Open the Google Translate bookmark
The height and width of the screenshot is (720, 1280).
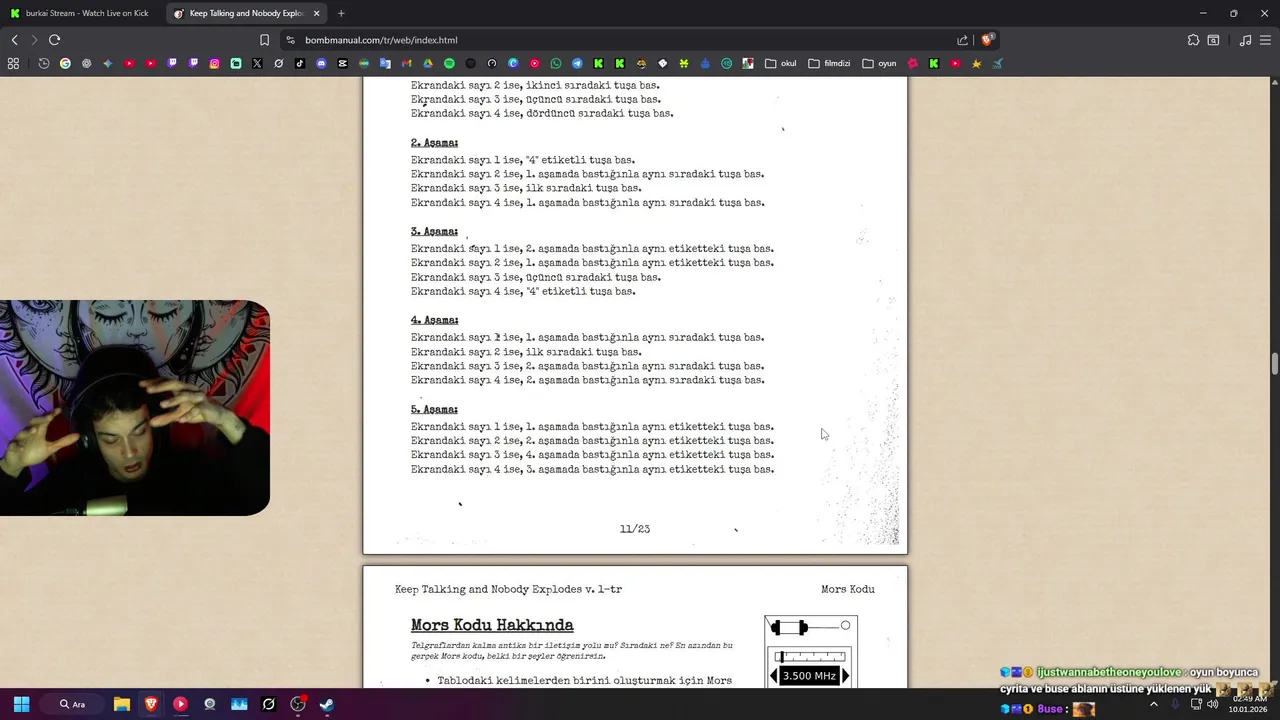[385, 63]
